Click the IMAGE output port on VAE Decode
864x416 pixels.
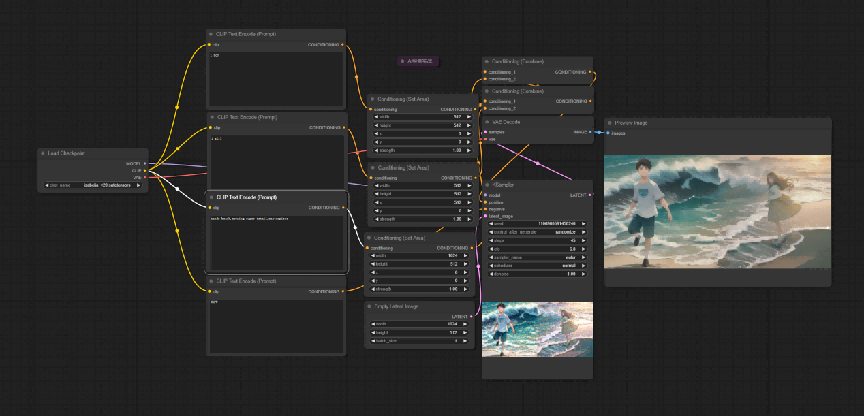tap(590, 132)
